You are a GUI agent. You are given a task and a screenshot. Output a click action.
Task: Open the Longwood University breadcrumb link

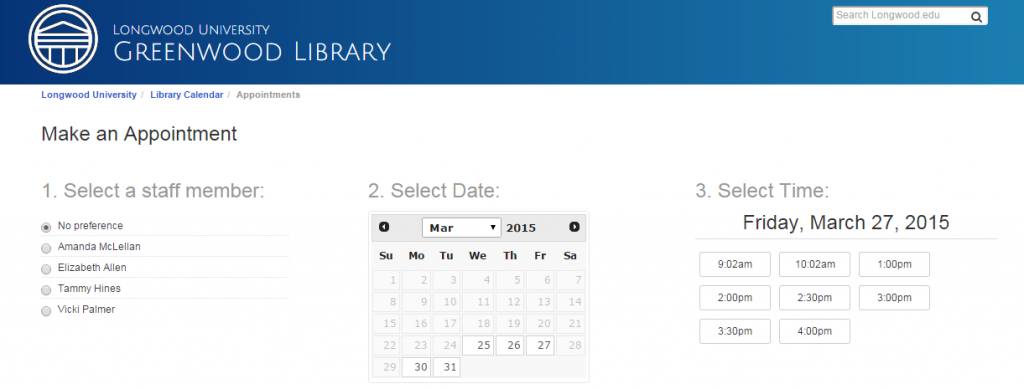point(89,95)
